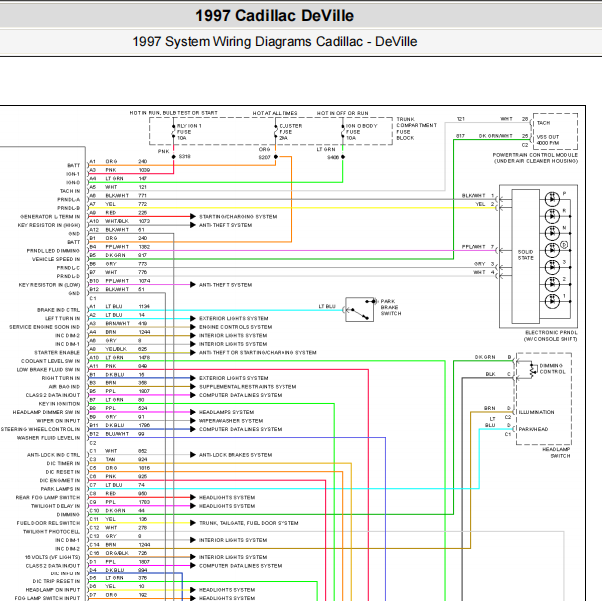This screenshot has width=602, height=601.
Task: Click the S406 splice dot
Action: 343,157
